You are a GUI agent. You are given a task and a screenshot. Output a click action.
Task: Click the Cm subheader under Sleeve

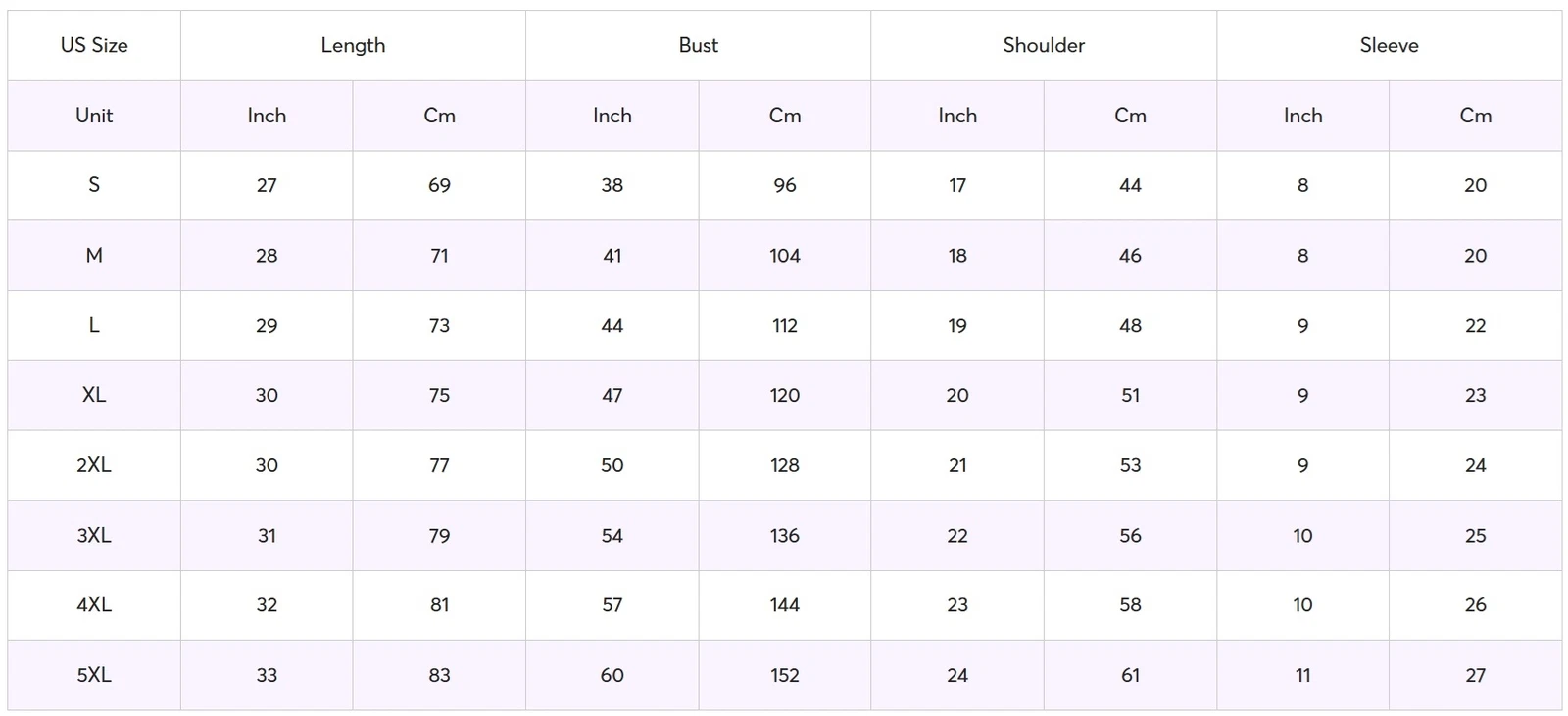point(1475,116)
